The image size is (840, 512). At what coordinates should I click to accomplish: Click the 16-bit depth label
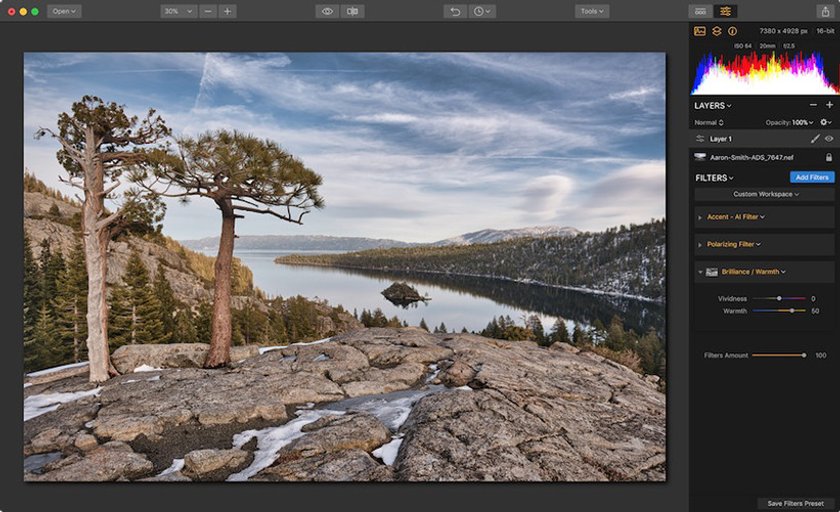point(825,31)
